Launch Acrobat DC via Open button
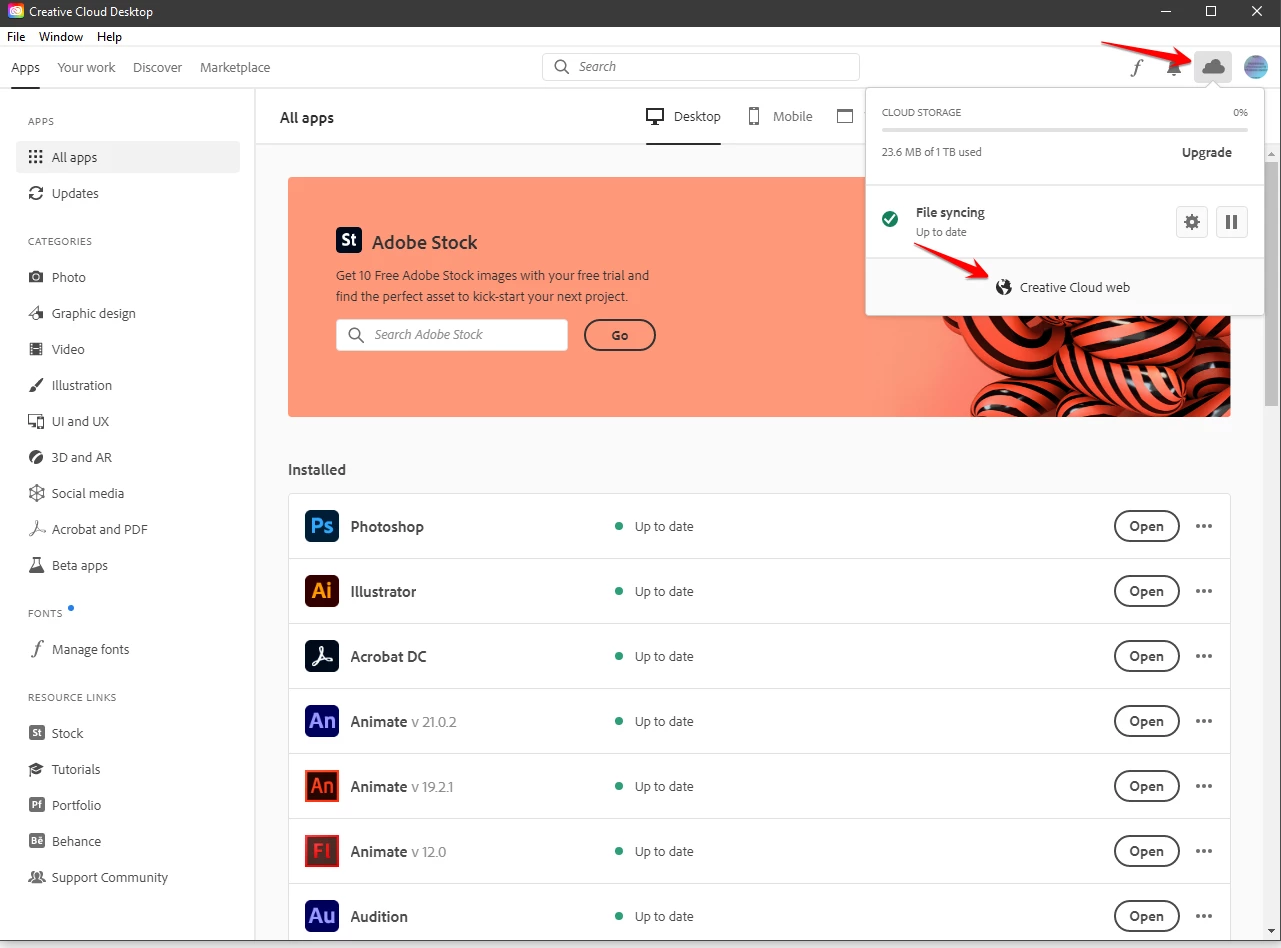The height and width of the screenshot is (948, 1281). tap(1147, 656)
